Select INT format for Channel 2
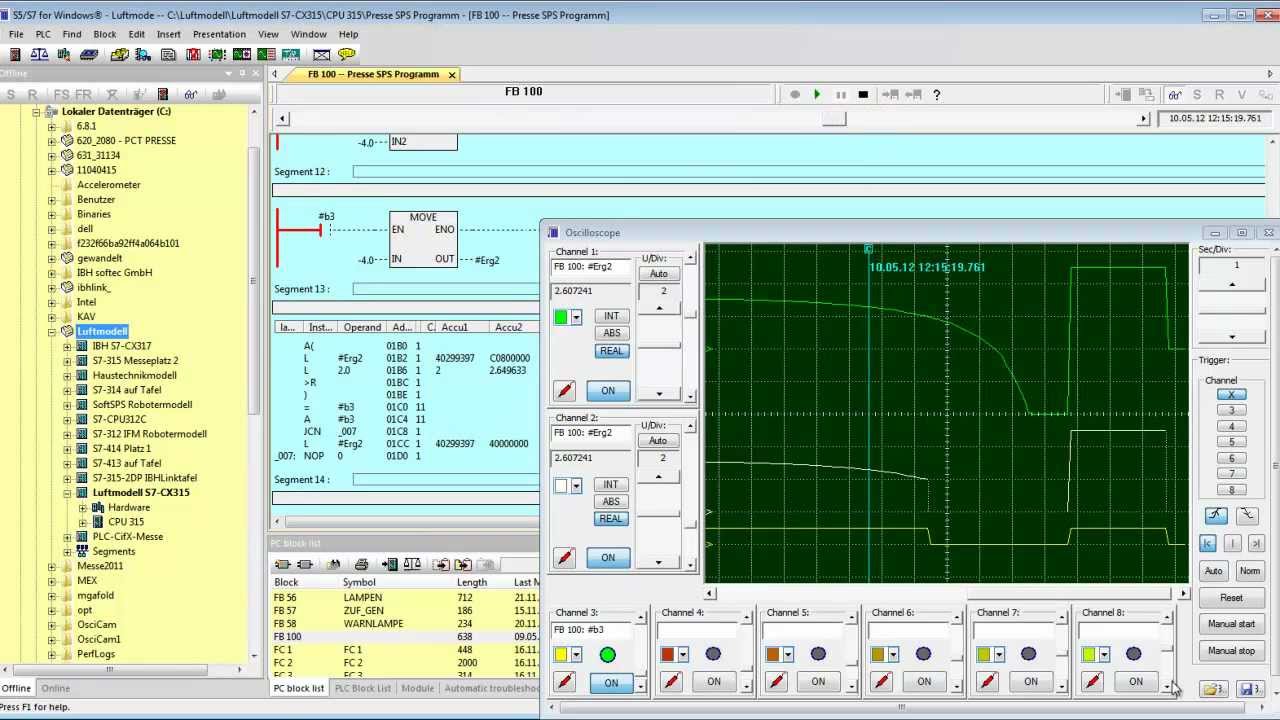The height and width of the screenshot is (720, 1280). pyautogui.click(x=611, y=485)
